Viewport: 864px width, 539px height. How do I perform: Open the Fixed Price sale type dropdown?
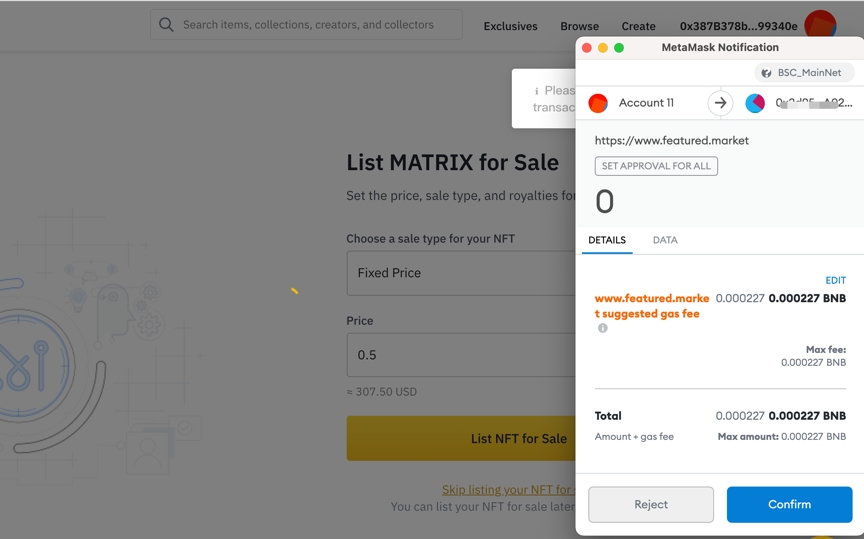coord(461,273)
